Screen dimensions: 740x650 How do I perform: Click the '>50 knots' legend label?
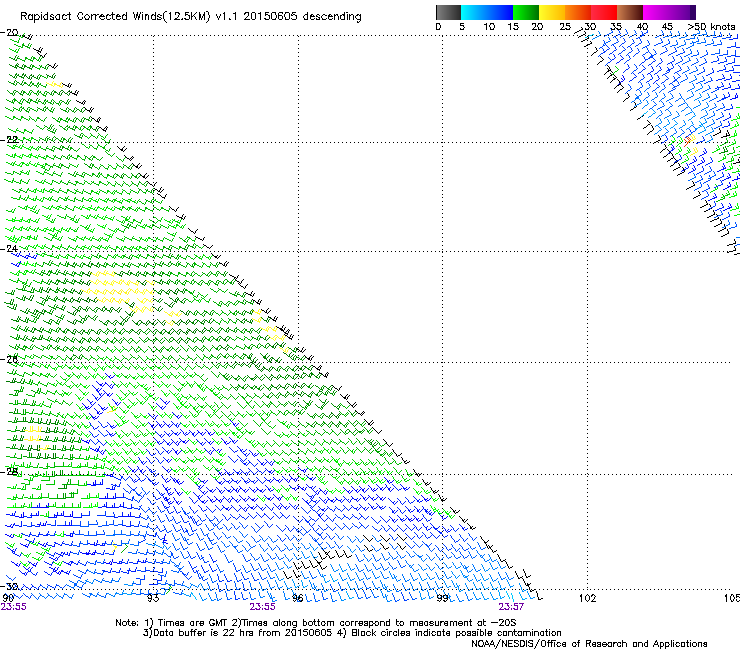coord(711,27)
